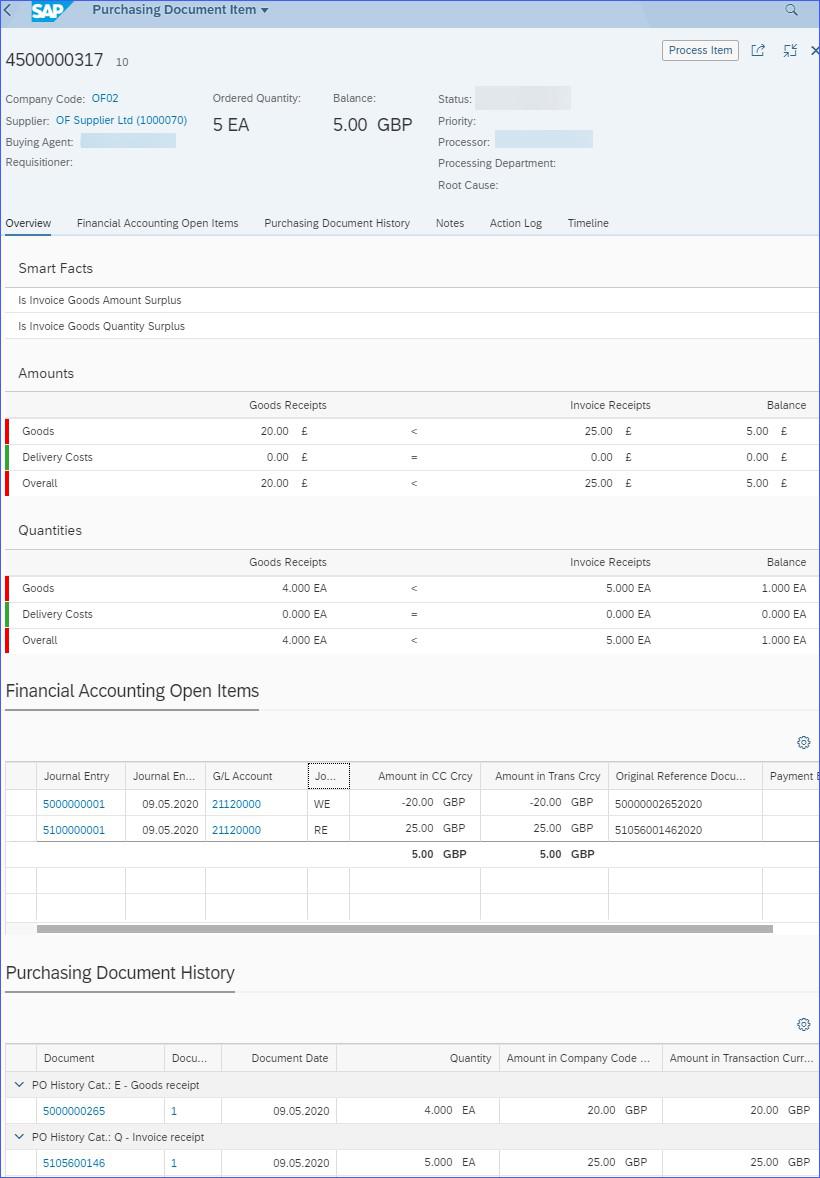820x1178 pixels.
Task: Open supplier OF Supplier Ltd (1000070) link
Action: 121,120
